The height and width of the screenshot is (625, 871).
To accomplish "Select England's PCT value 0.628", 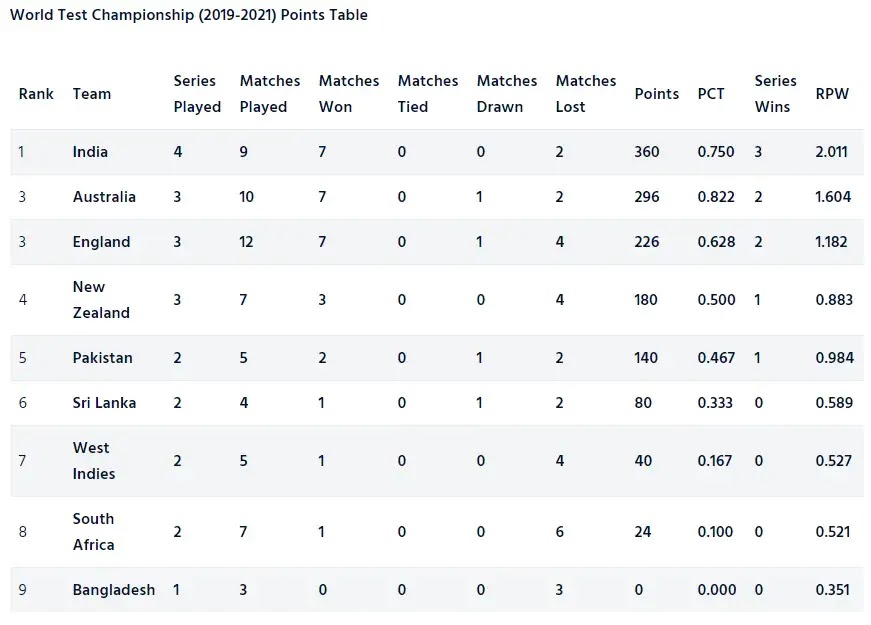I will (x=716, y=242).
